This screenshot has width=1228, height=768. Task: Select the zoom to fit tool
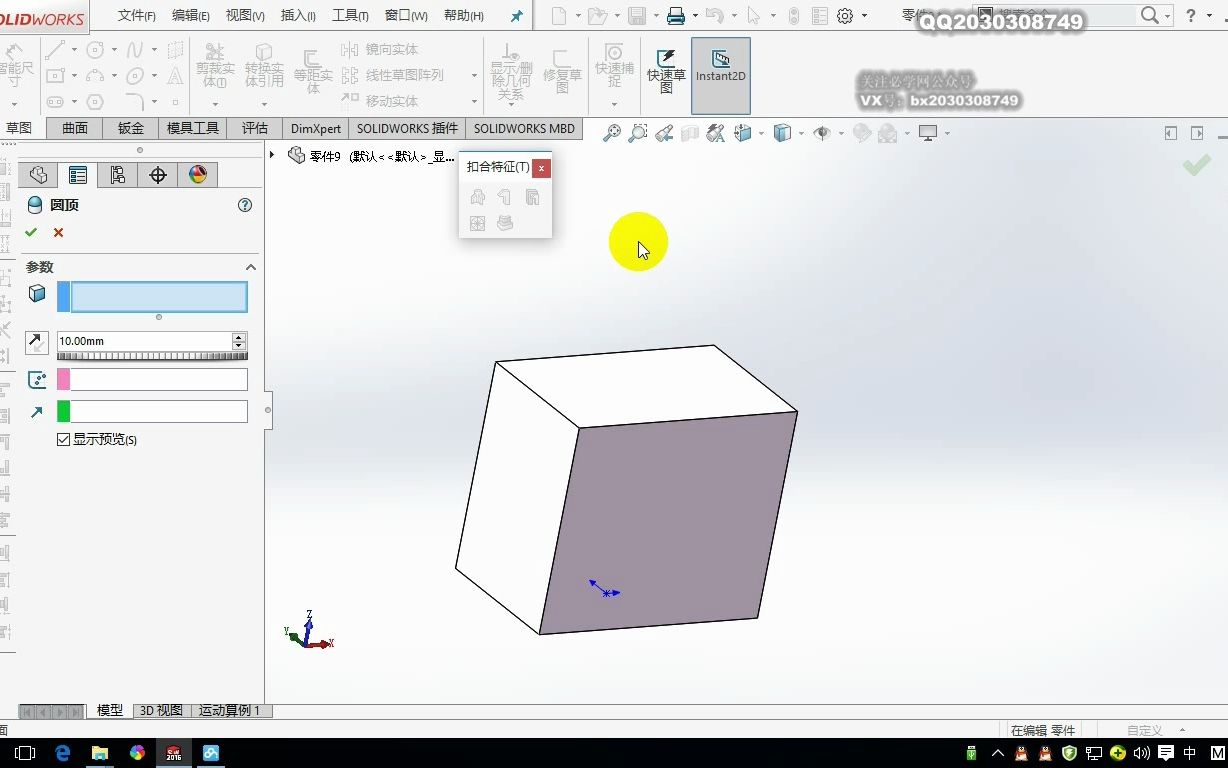click(x=611, y=132)
